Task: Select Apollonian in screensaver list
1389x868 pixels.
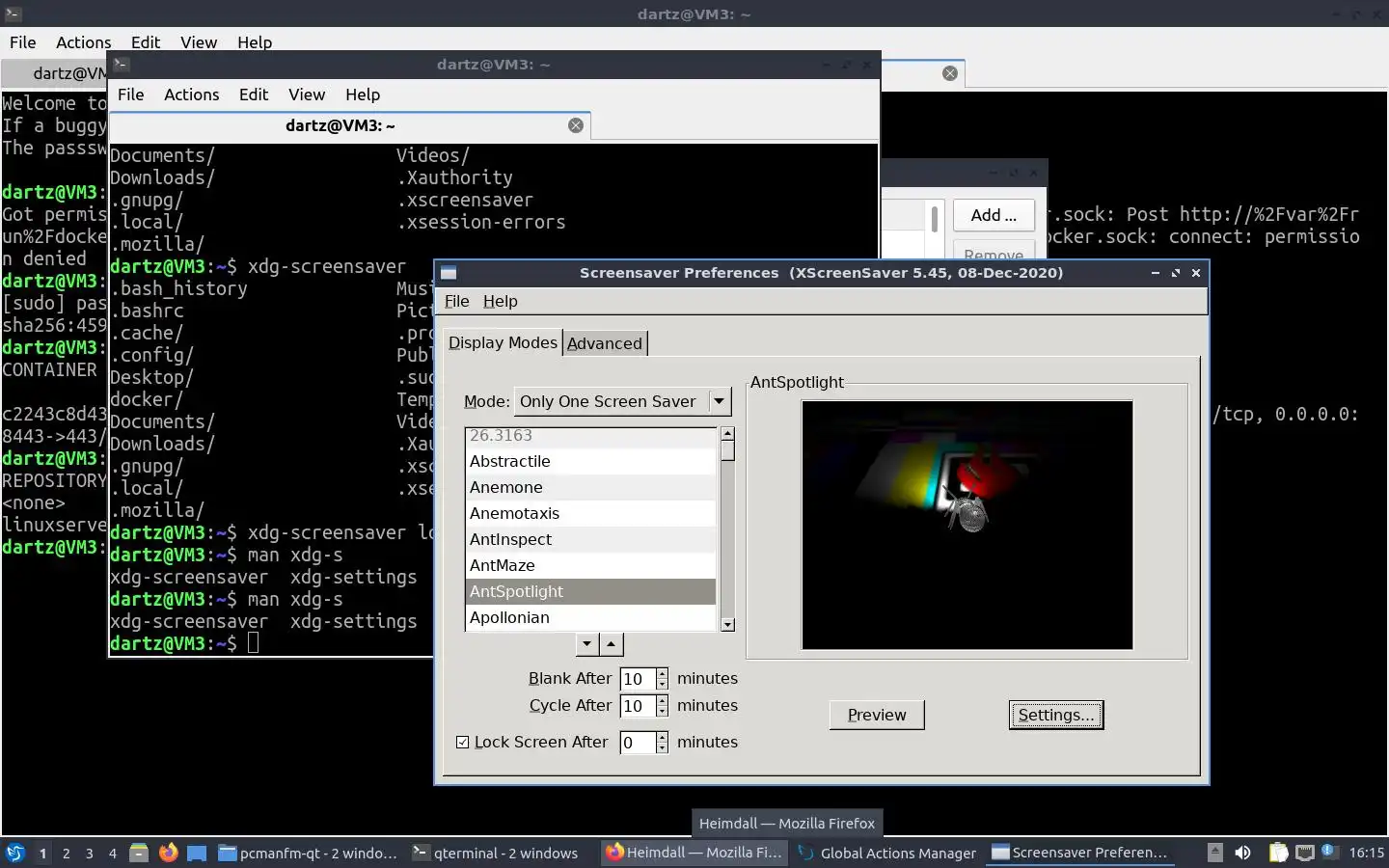Action: click(x=590, y=617)
